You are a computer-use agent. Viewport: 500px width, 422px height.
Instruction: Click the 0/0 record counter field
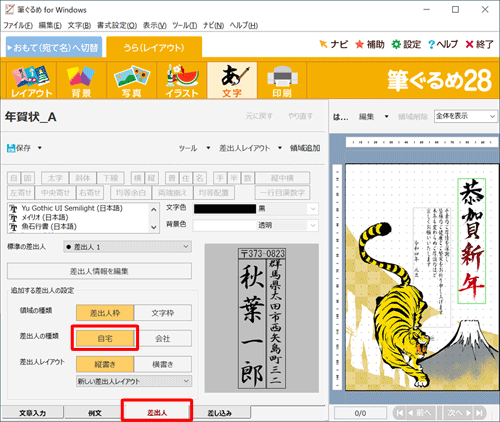[360, 413]
